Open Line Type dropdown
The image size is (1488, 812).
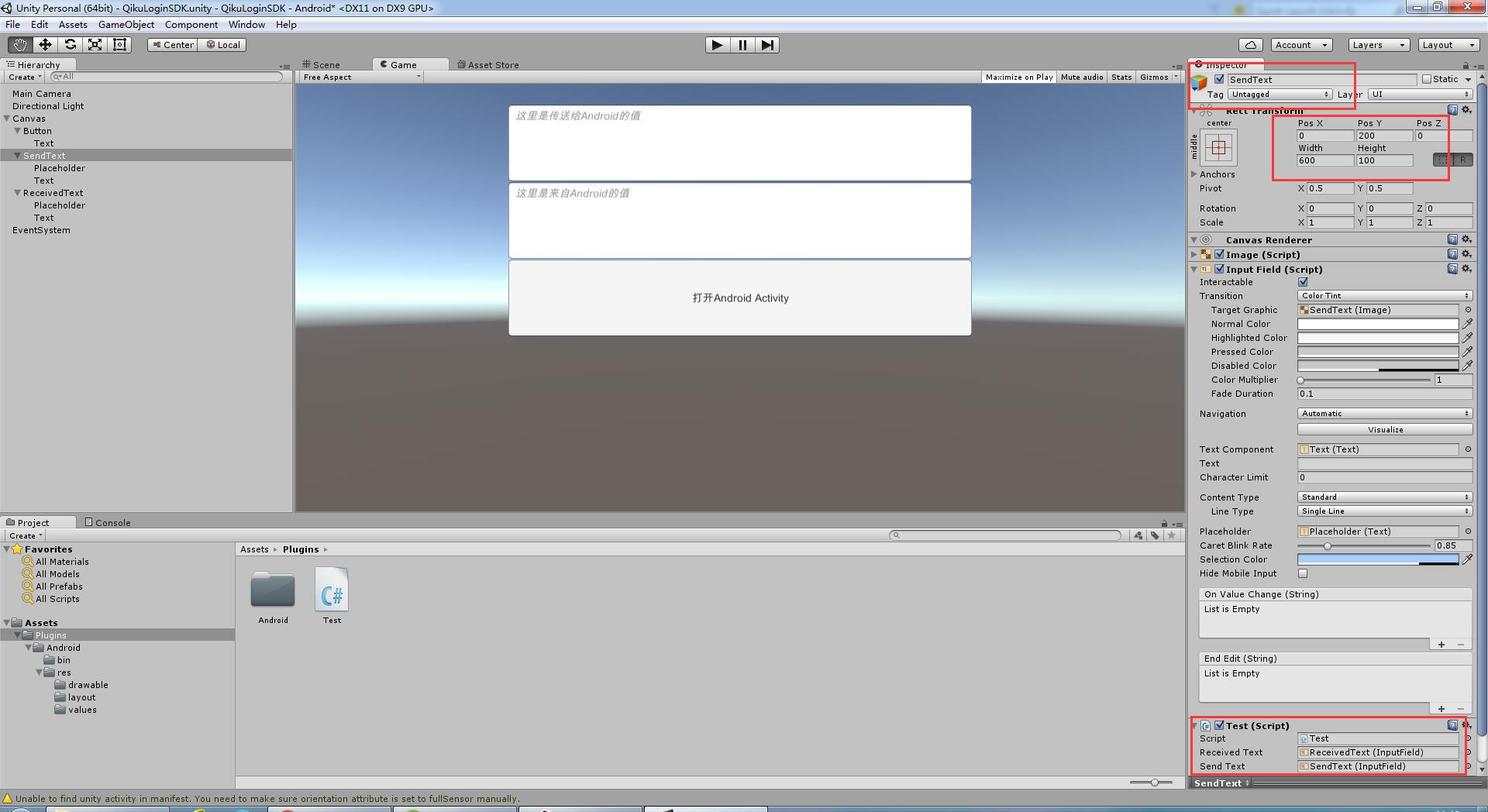pos(1385,511)
